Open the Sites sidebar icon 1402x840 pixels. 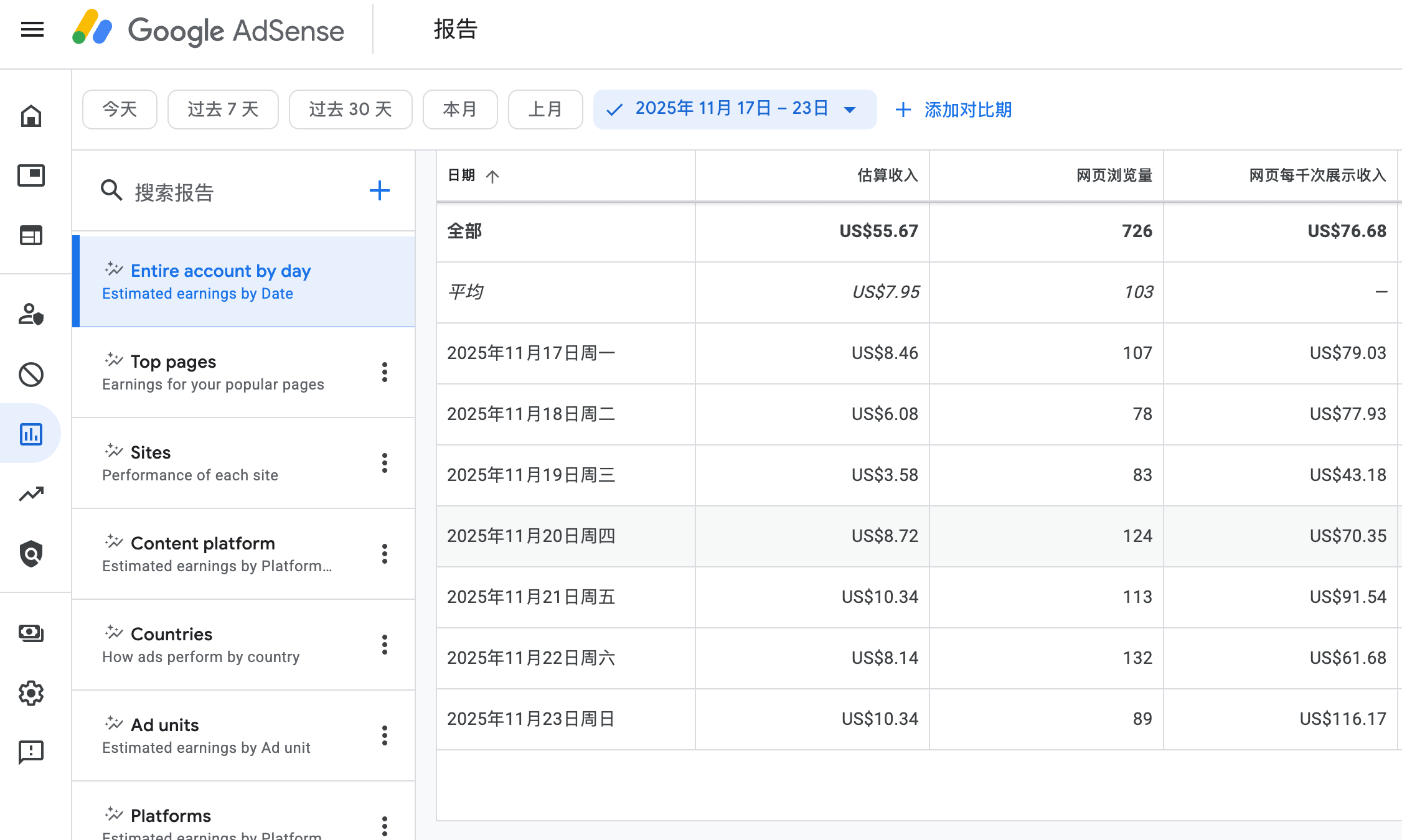(x=31, y=235)
